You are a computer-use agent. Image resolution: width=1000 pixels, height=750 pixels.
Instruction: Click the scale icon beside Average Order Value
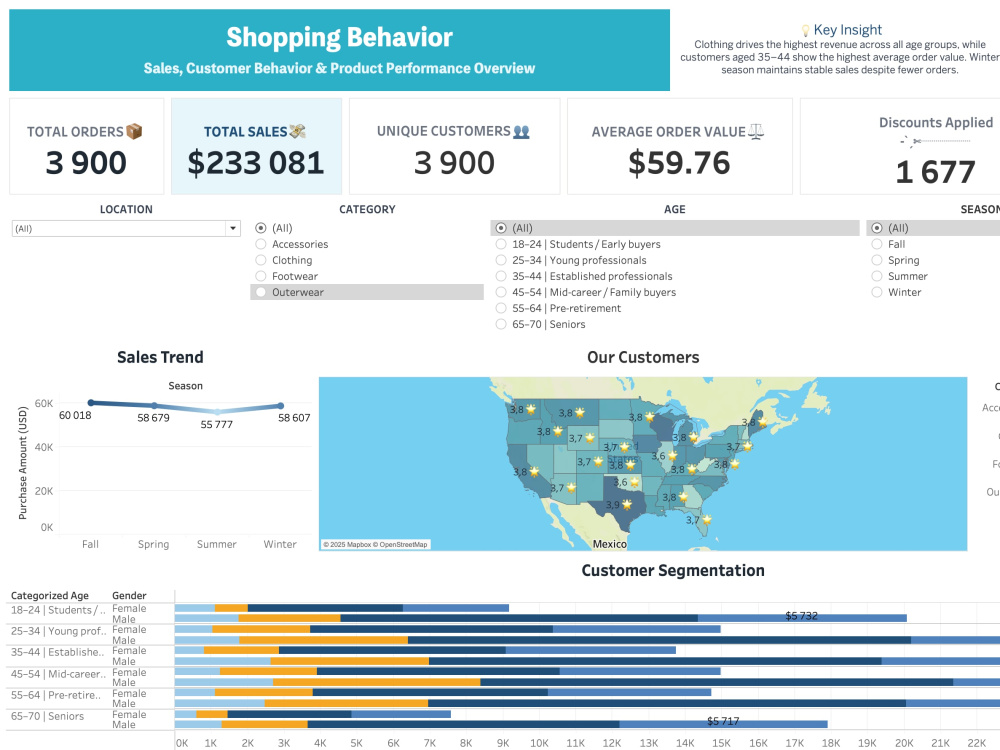point(756,131)
